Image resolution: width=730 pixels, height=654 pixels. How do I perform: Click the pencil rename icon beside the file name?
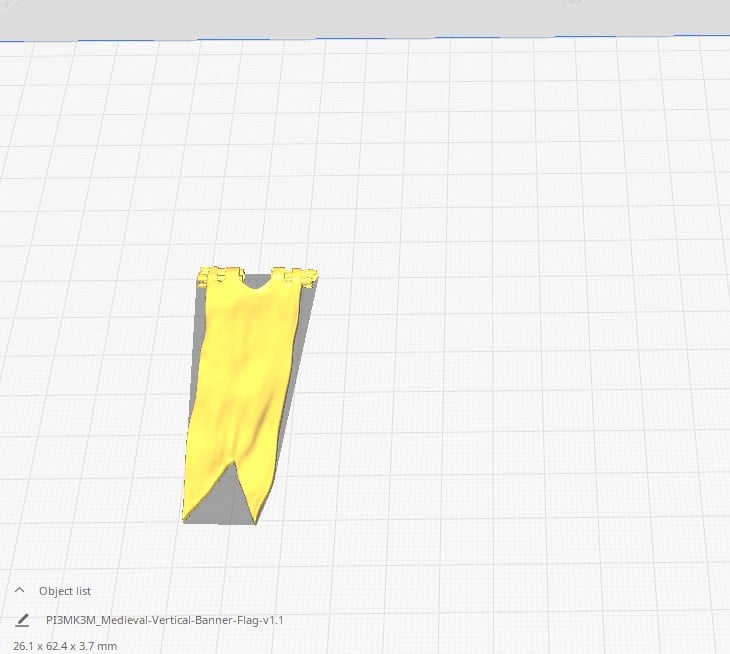coord(22,620)
